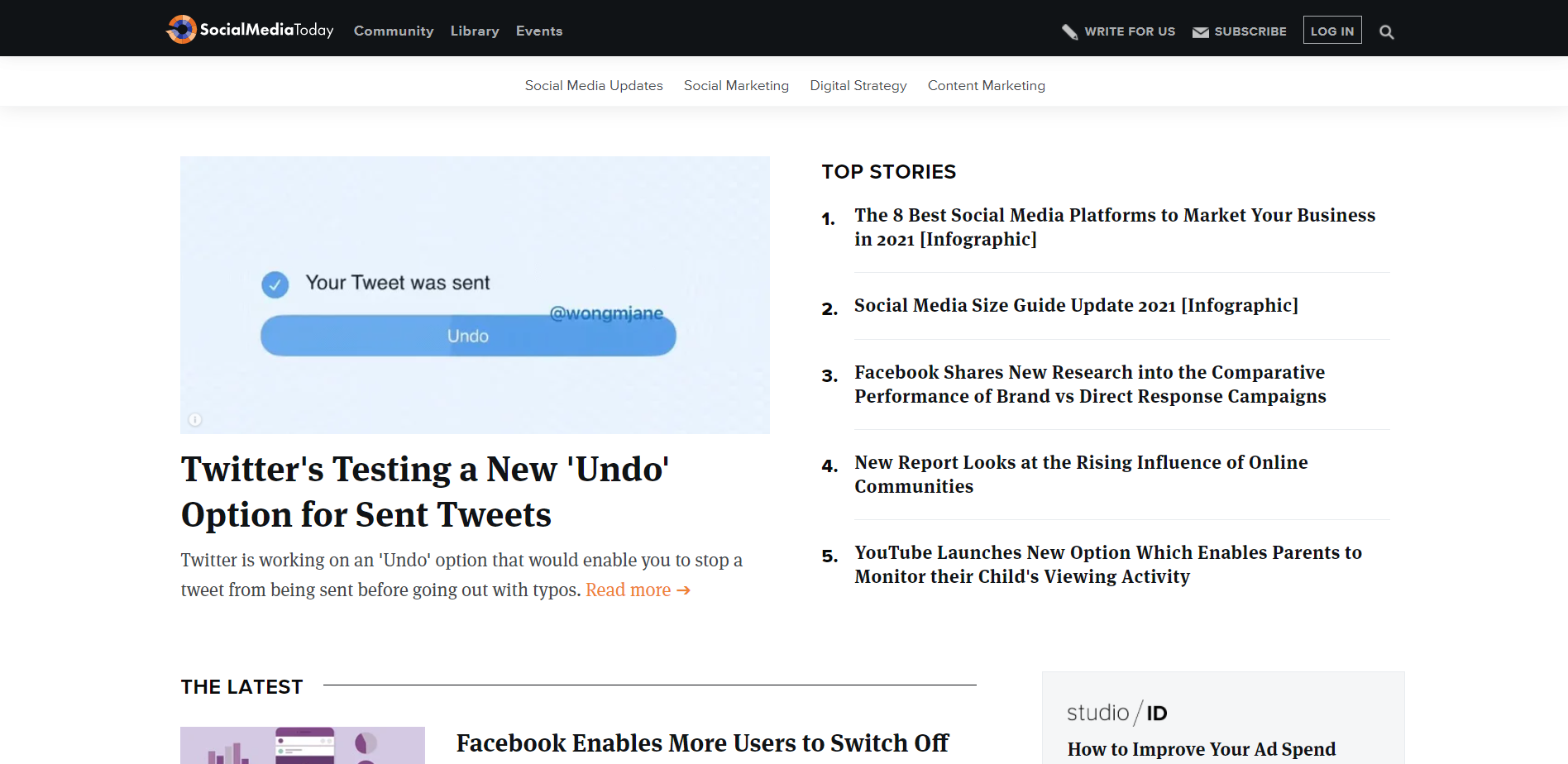The height and width of the screenshot is (764, 1568).
Task: Go to Content Marketing section
Action: click(987, 85)
